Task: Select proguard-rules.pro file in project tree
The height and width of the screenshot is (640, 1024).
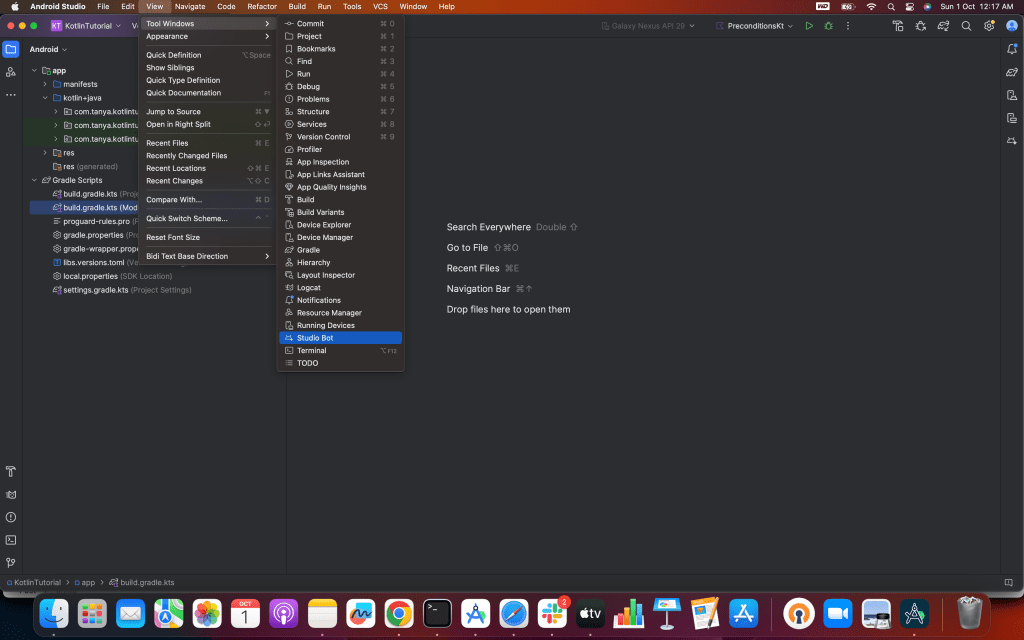Action: (96, 221)
